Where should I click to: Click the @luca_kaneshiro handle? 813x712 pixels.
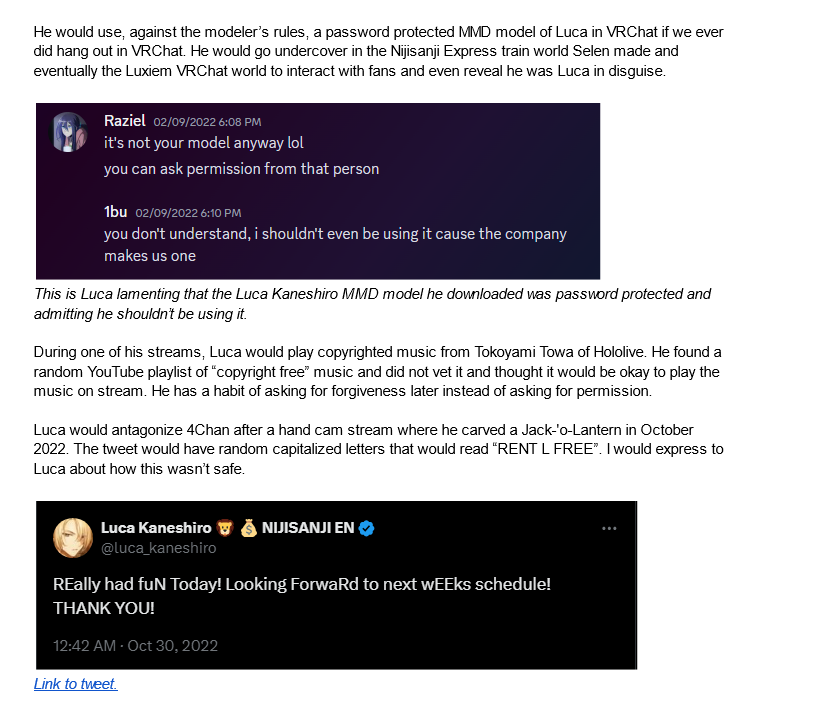pos(158,548)
